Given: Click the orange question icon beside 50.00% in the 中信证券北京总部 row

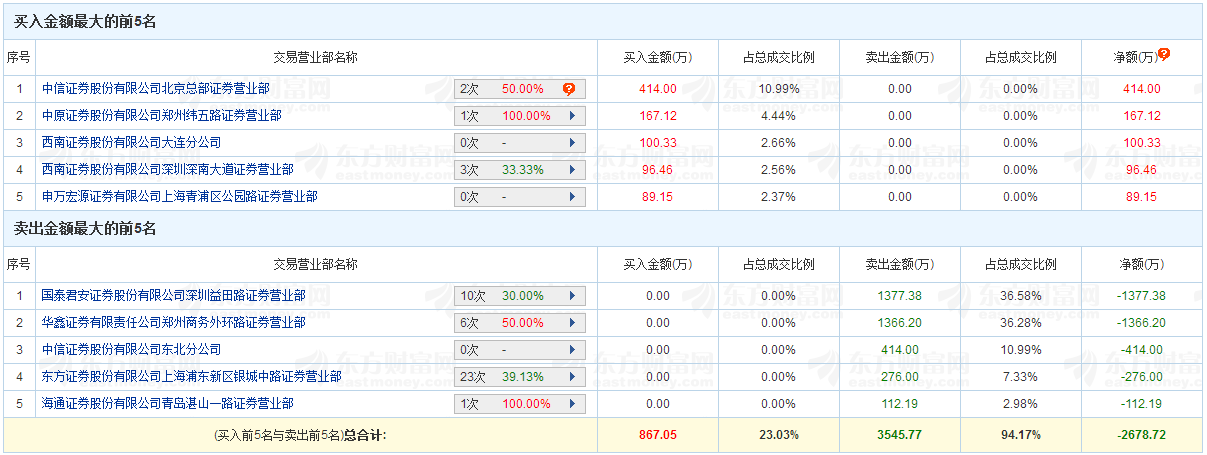Looking at the screenshot, I should 569,89.
